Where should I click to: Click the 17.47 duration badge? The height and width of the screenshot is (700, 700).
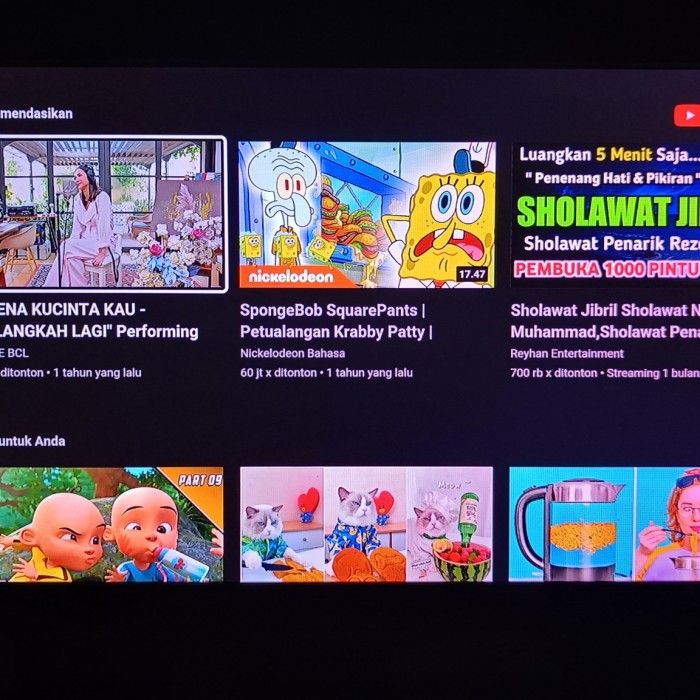(x=471, y=274)
